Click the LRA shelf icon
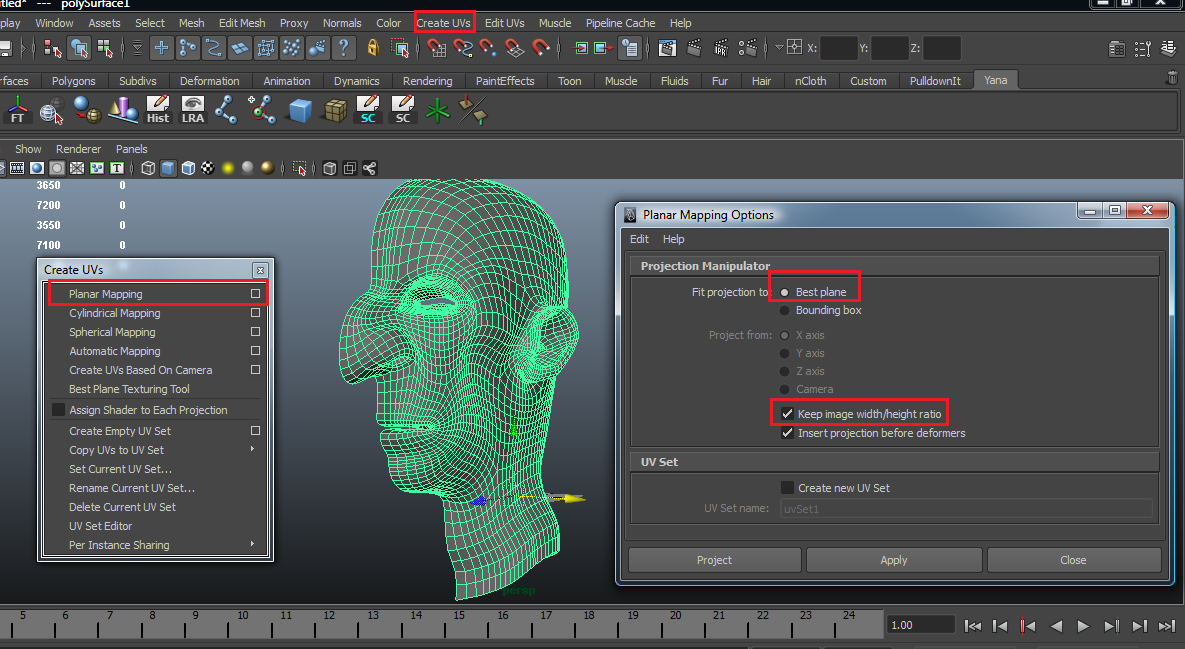Image resolution: width=1185 pixels, height=649 pixels. tap(192, 109)
